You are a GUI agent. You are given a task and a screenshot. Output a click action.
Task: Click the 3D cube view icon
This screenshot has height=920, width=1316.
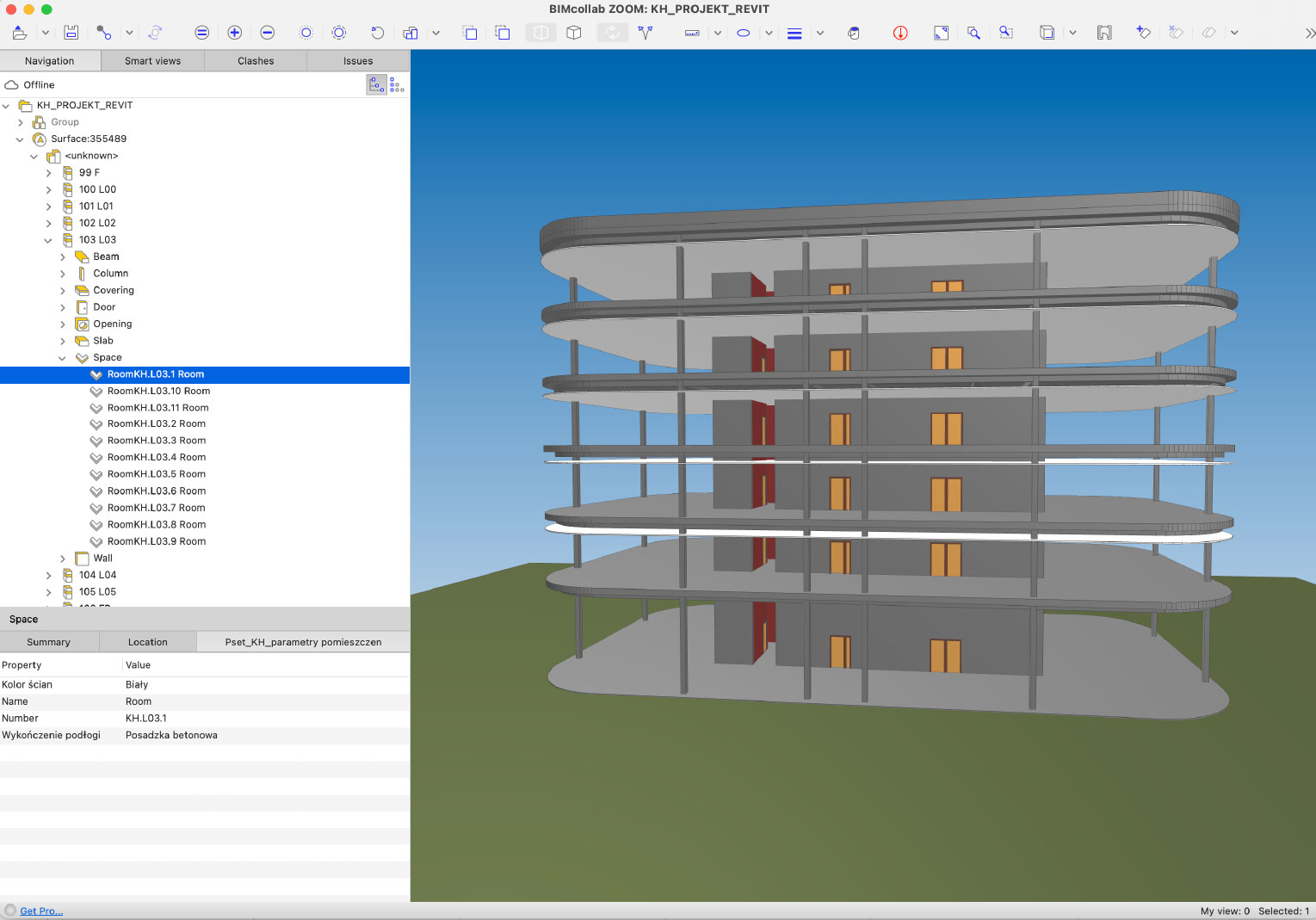coord(574,33)
